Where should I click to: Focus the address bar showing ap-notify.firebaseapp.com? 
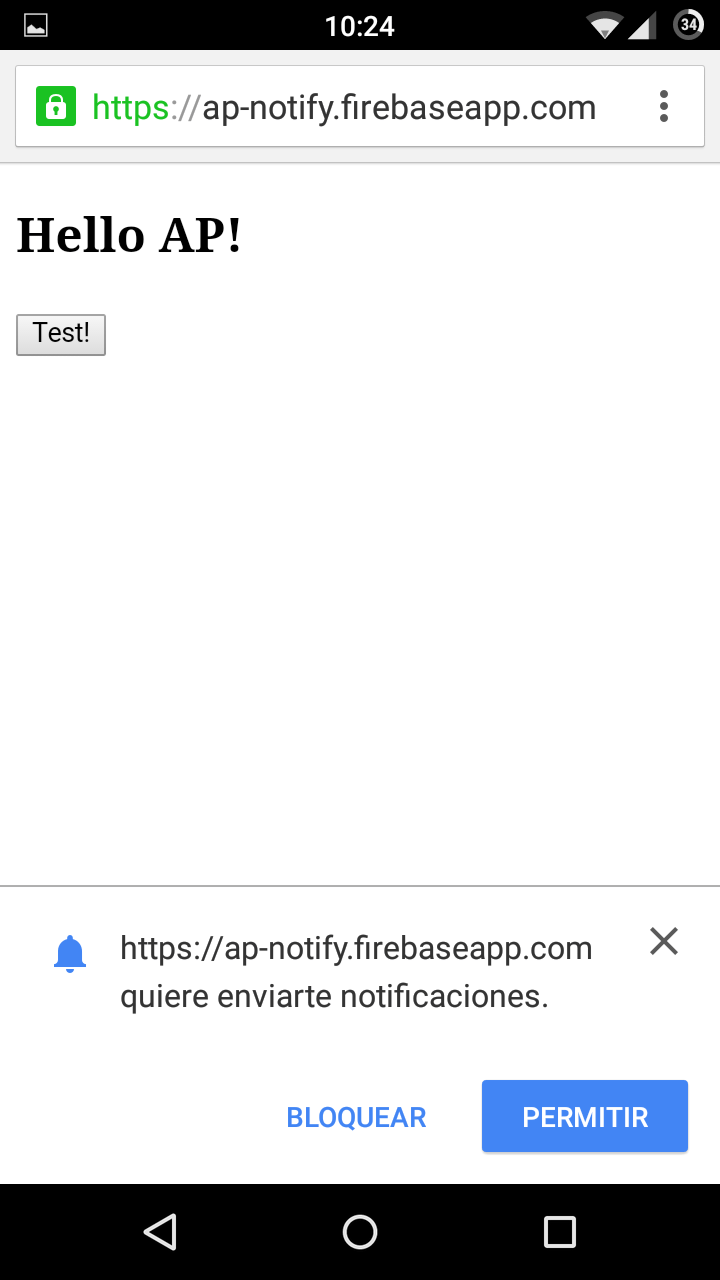click(398, 107)
